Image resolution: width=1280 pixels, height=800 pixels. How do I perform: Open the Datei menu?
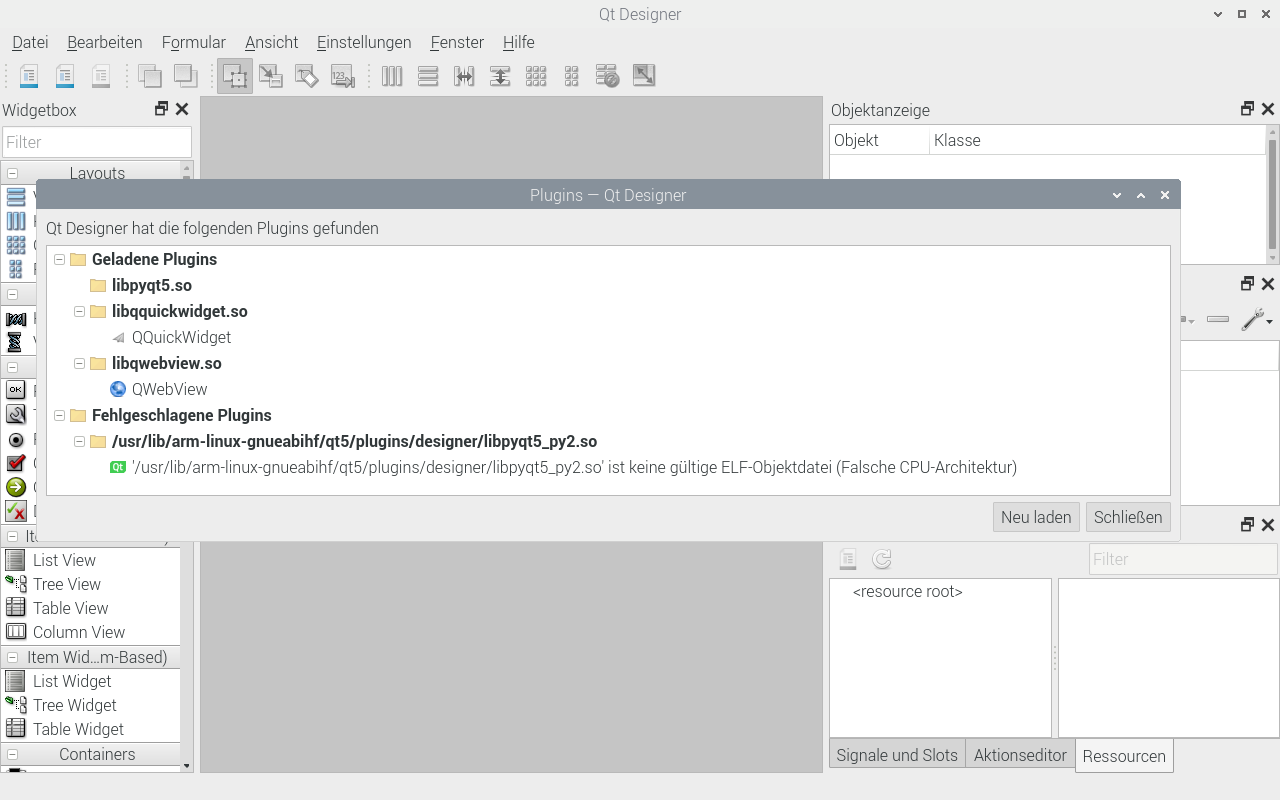[x=30, y=42]
